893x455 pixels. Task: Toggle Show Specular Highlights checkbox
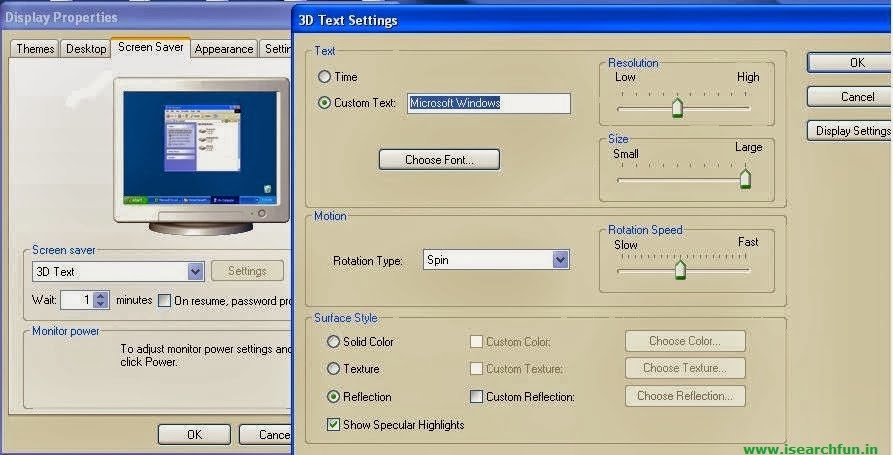click(333, 424)
